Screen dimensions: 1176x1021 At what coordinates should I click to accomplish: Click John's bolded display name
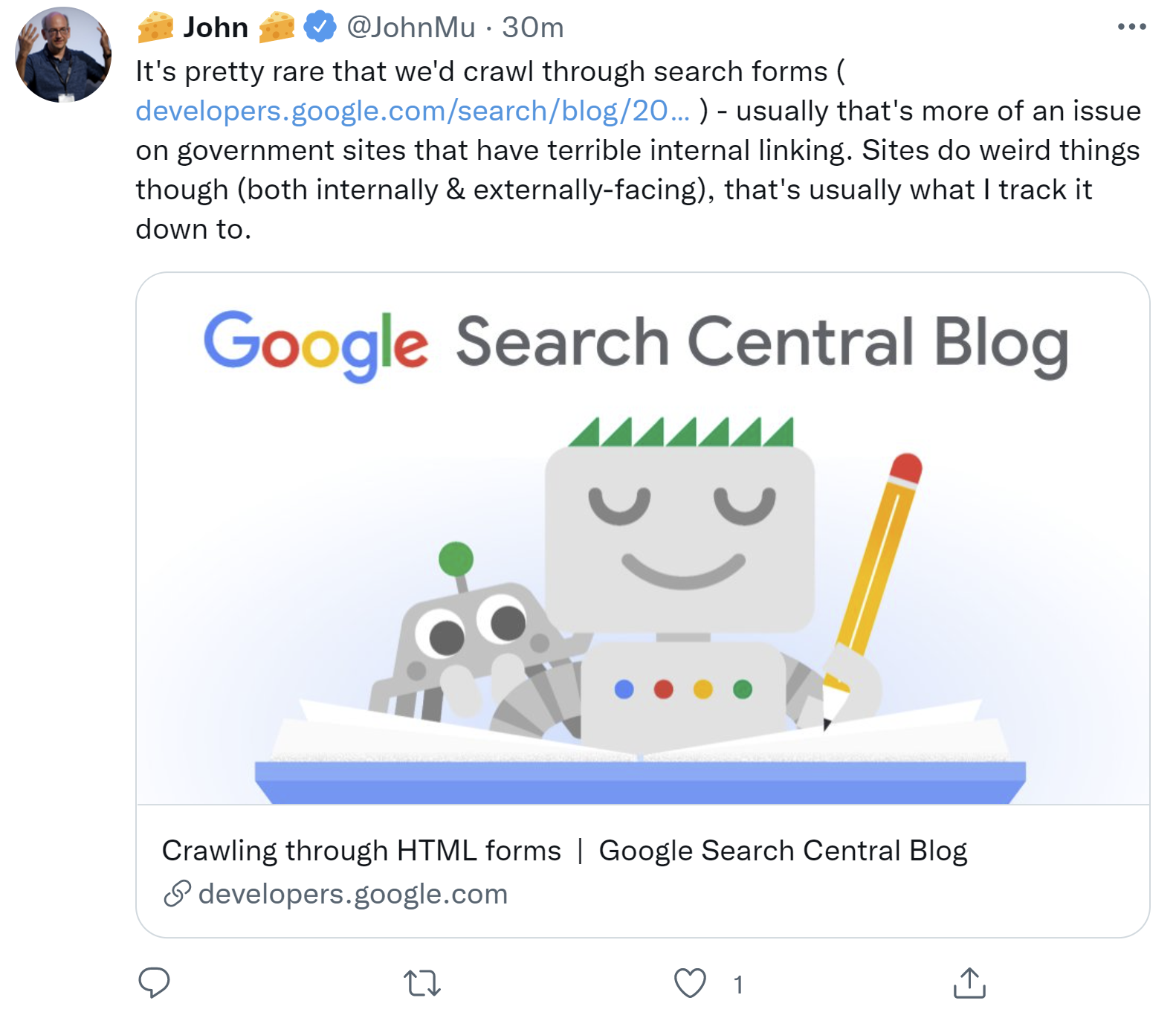(x=217, y=27)
